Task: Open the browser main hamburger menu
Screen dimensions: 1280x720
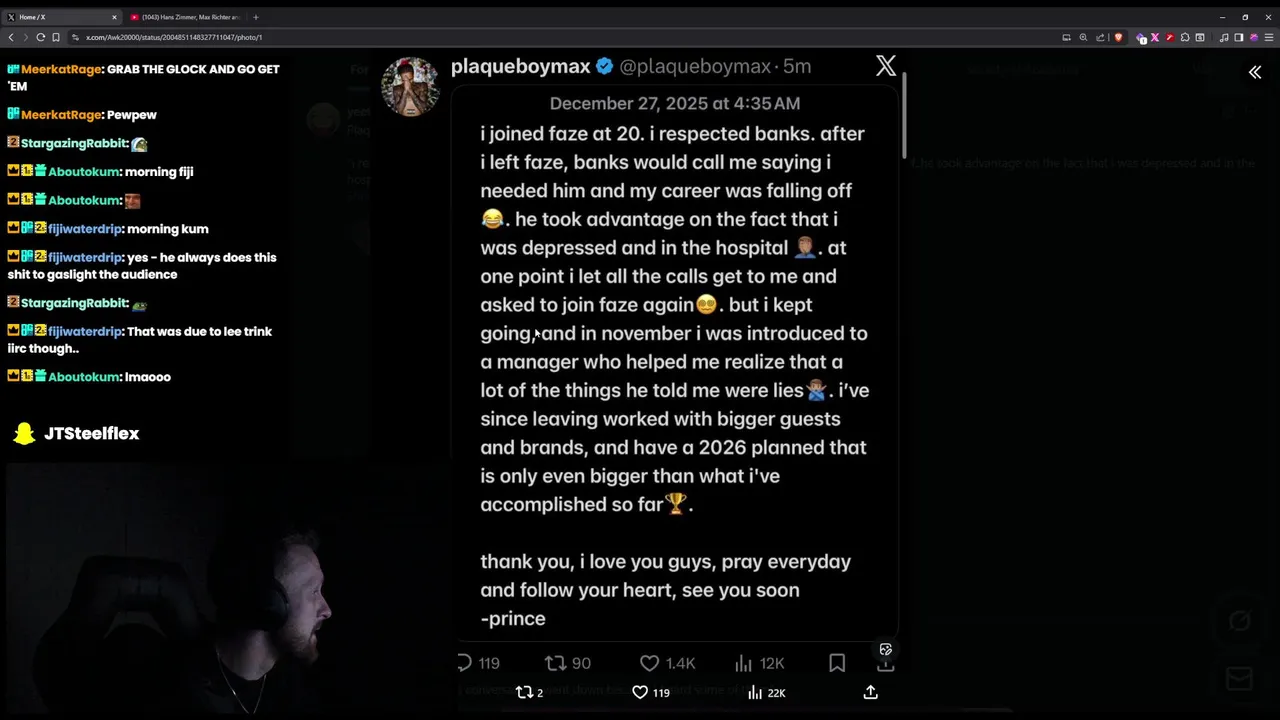Action: 1268,37
